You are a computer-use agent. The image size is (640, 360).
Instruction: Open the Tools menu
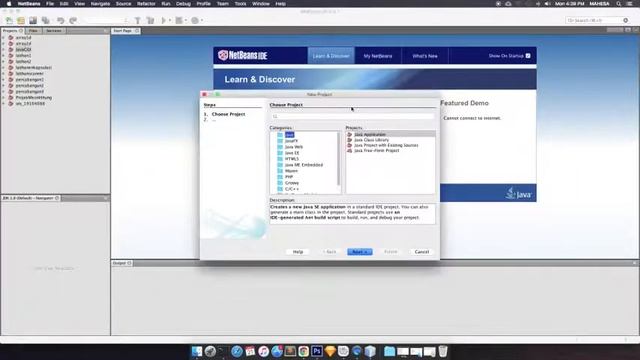[240, 4]
